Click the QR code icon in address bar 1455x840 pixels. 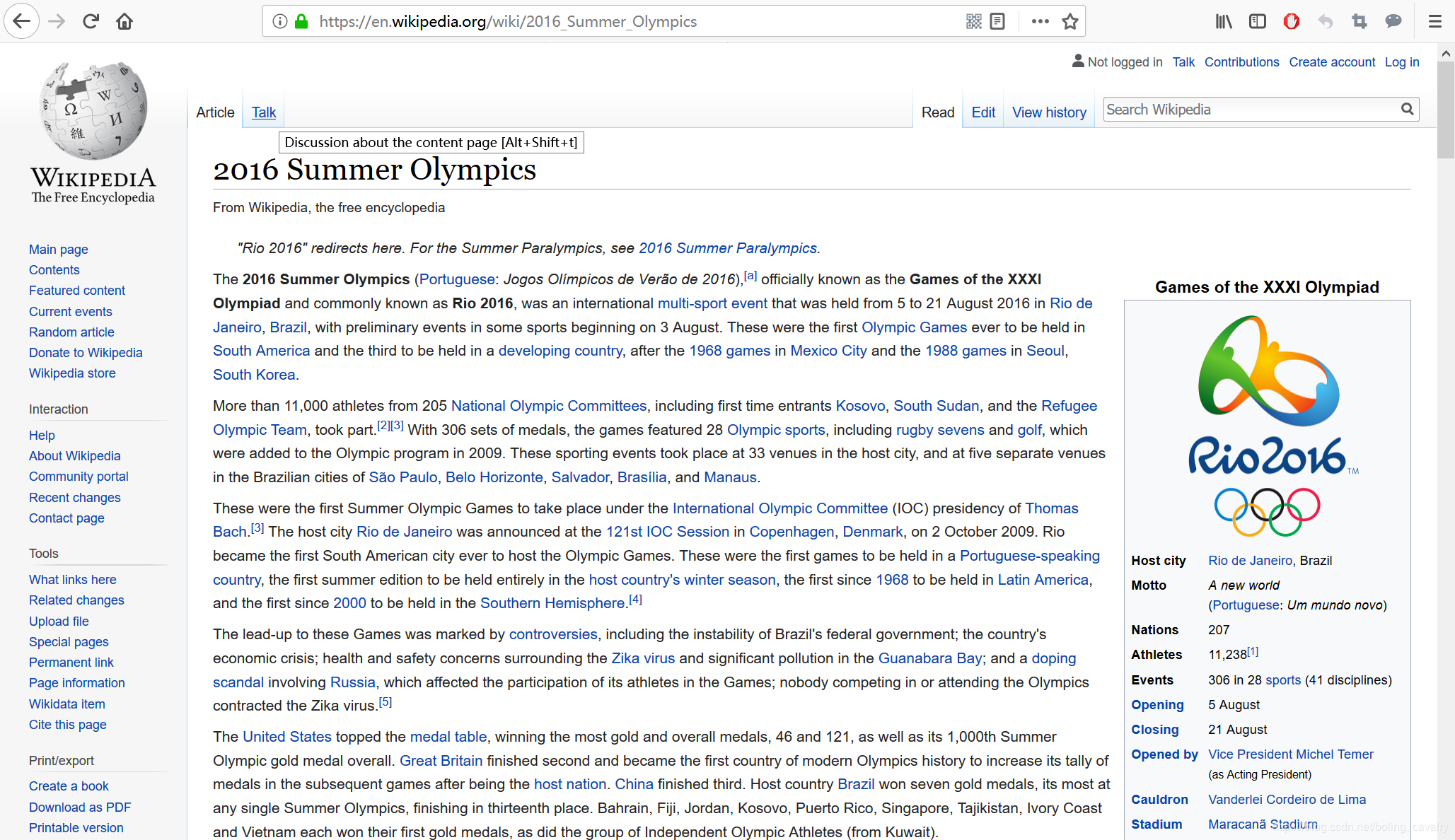pyautogui.click(x=974, y=21)
